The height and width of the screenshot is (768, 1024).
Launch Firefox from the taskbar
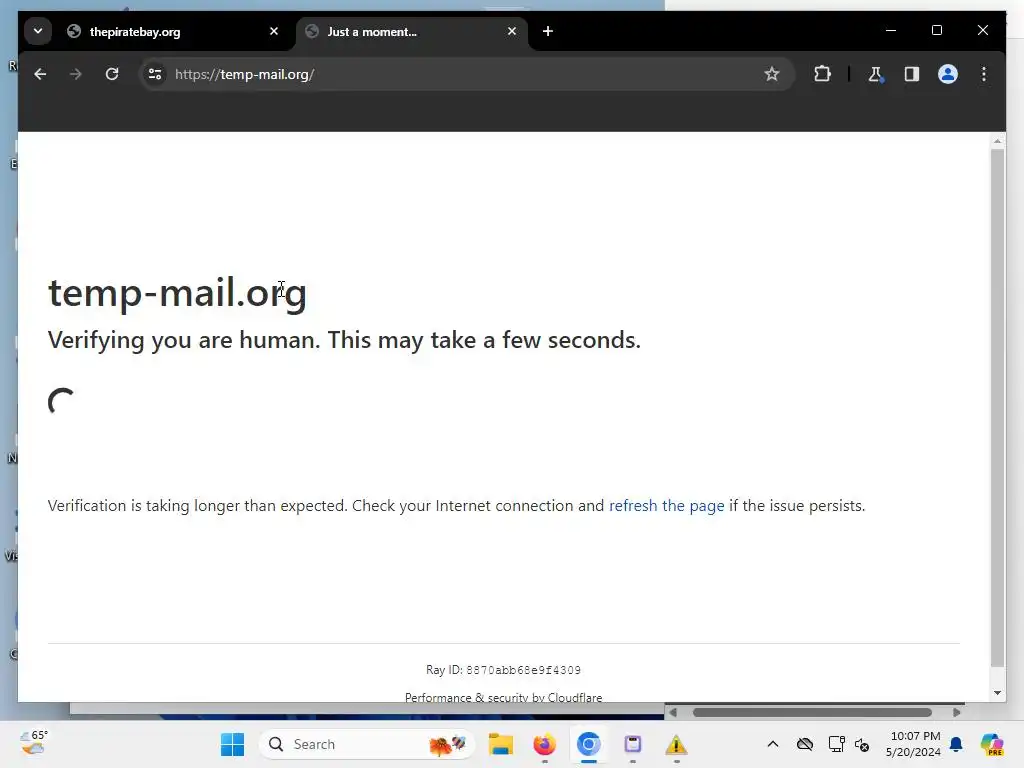pyautogui.click(x=545, y=744)
